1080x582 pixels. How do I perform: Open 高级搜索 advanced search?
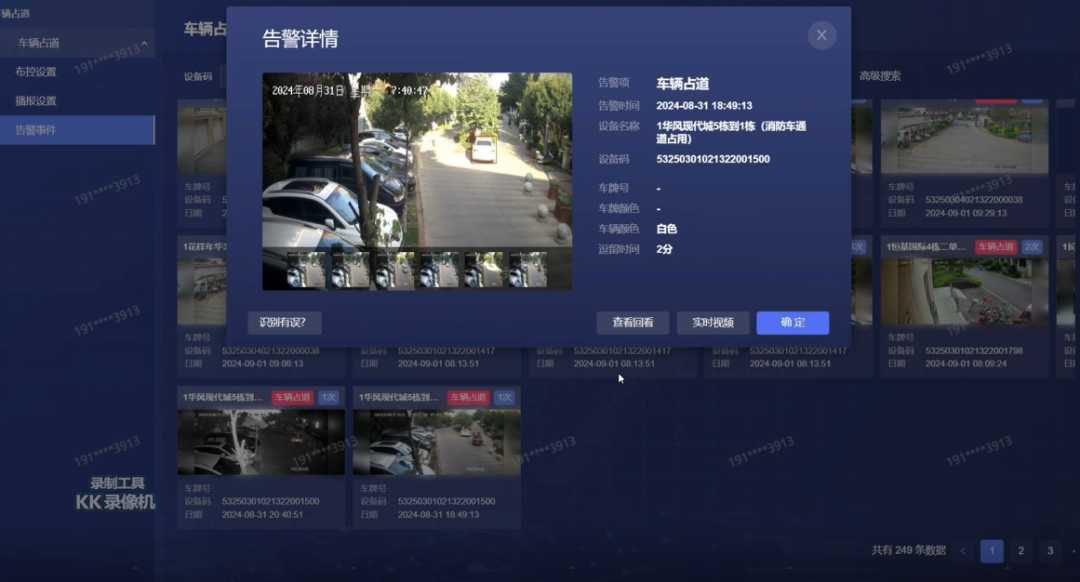880,76
